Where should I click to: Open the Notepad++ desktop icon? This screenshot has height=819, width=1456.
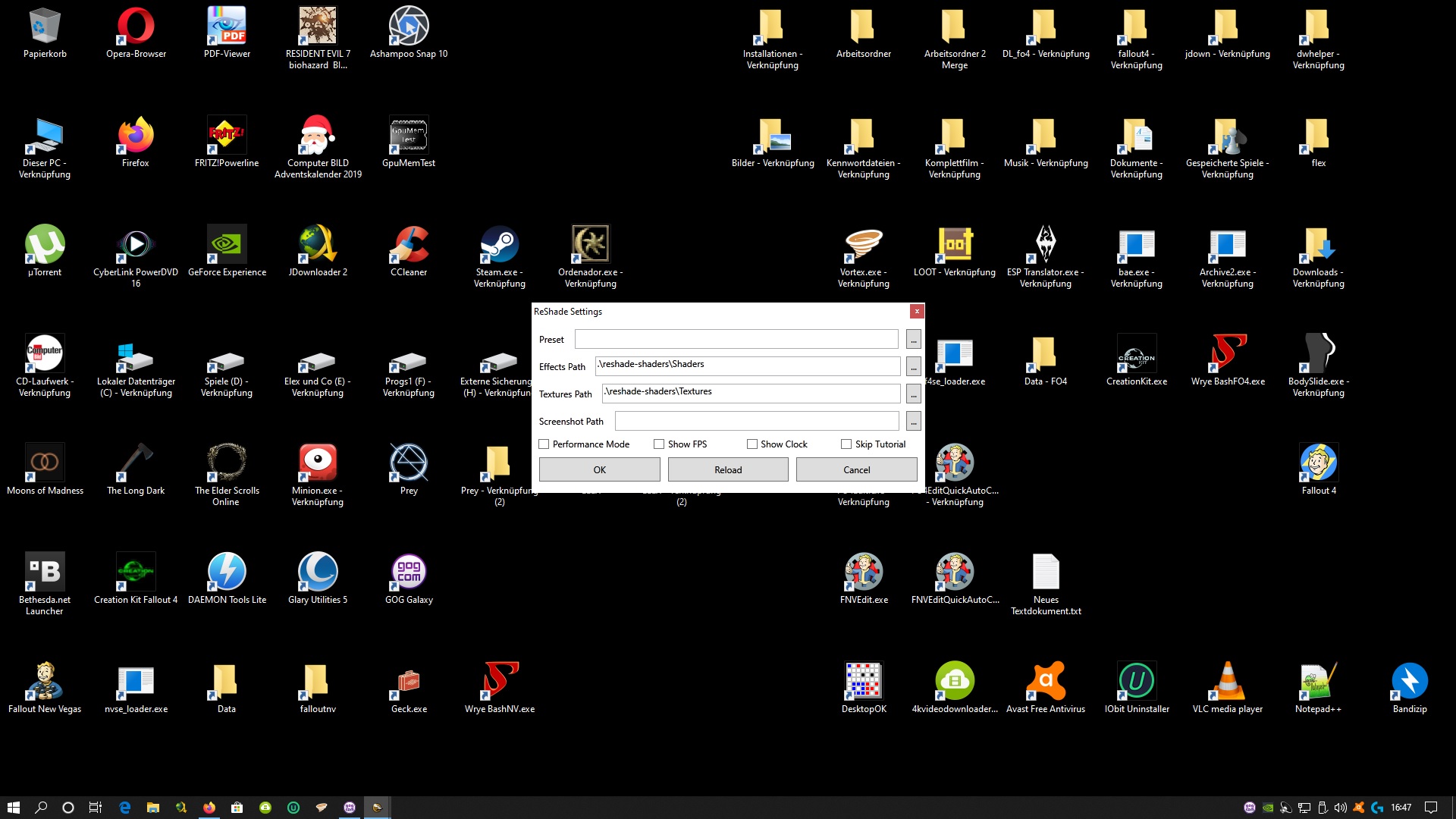[1318, 682]
